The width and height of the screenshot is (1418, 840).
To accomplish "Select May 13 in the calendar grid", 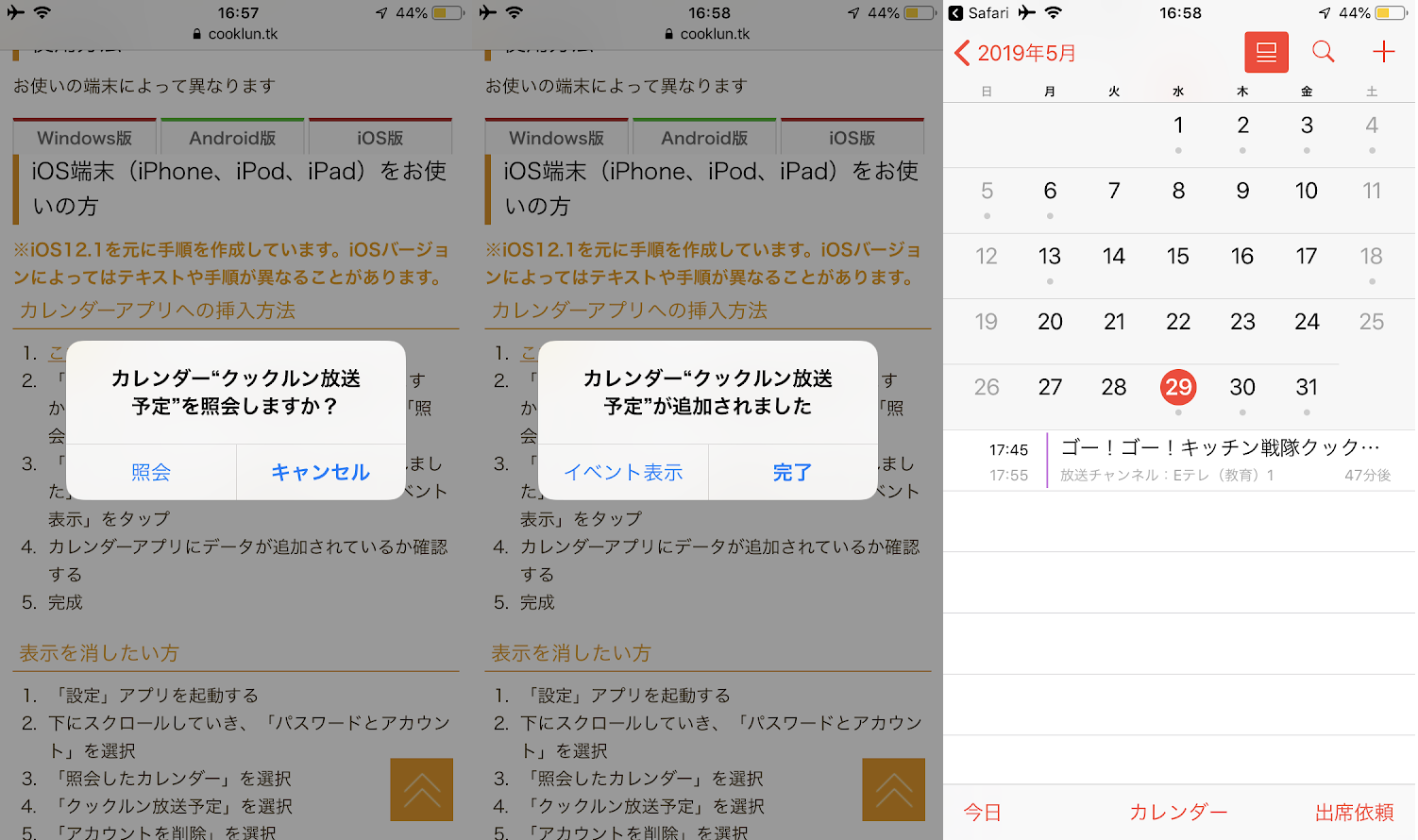I will point(1050,257).
